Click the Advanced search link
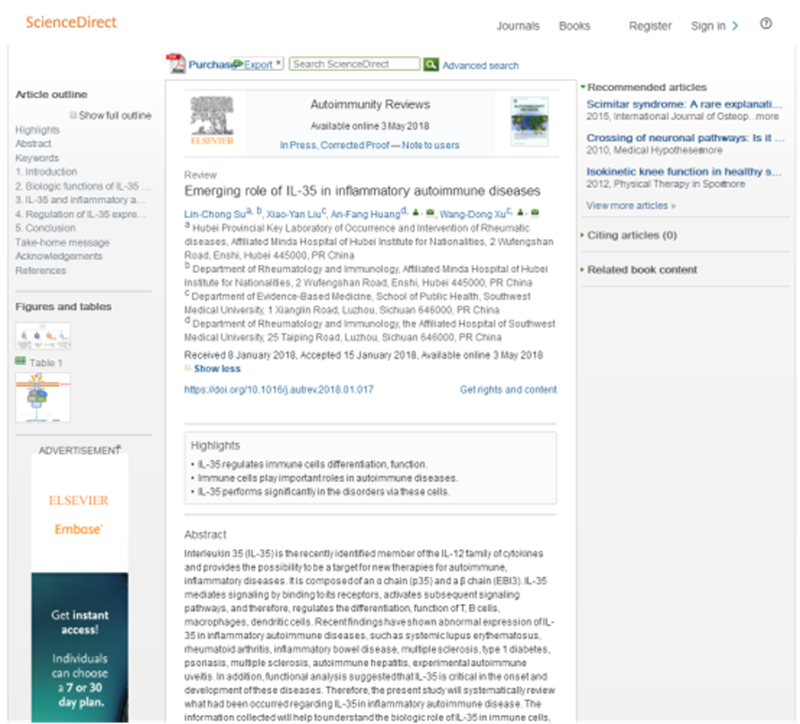 tap(480, 66)
